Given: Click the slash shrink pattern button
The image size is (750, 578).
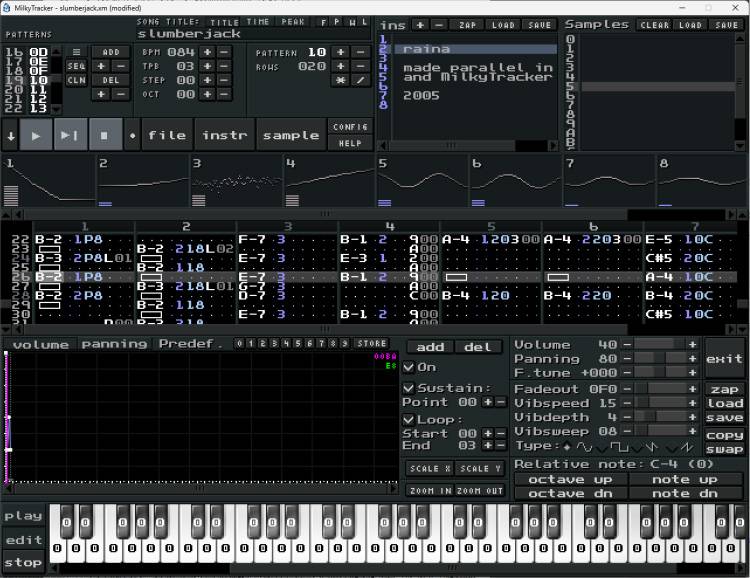Looking at the screenshot, I should coord(361,80).
